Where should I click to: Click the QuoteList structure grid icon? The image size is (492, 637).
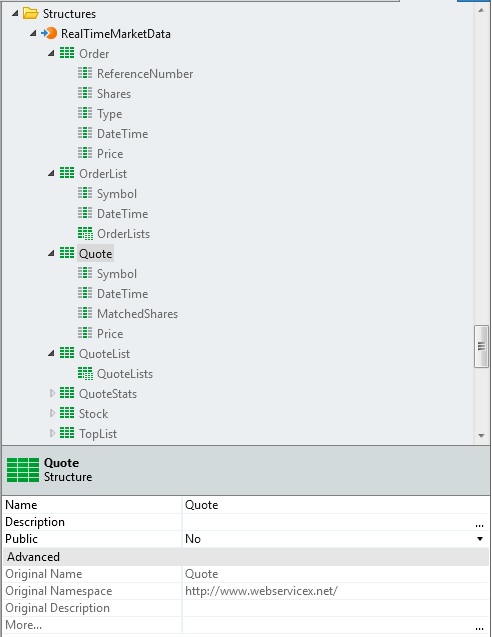tap(67, 353)
